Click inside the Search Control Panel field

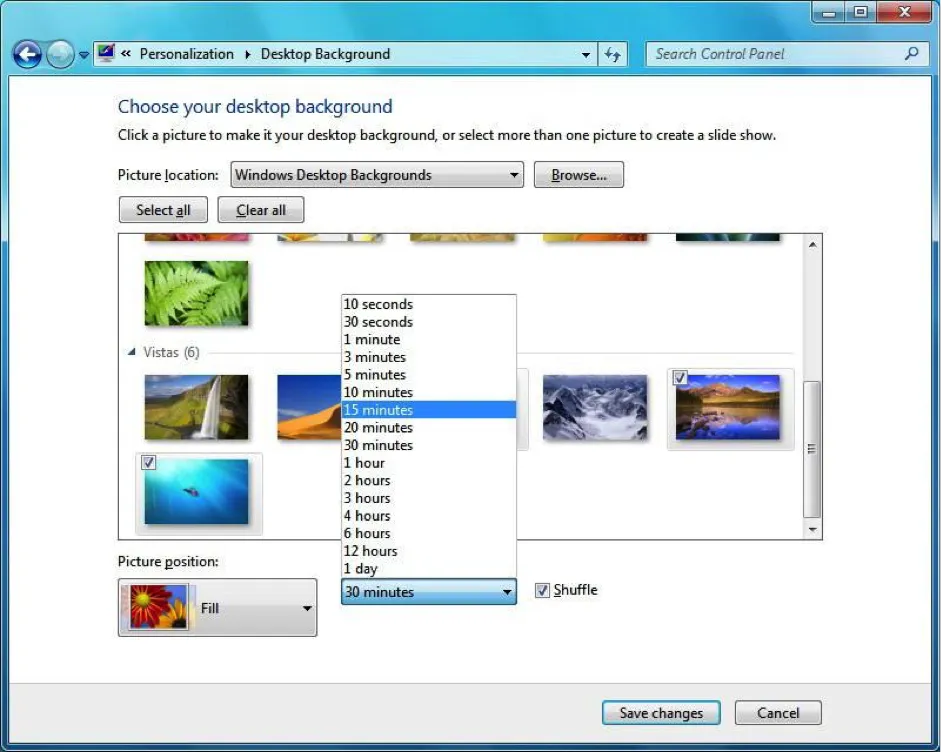tap(775, 54)
